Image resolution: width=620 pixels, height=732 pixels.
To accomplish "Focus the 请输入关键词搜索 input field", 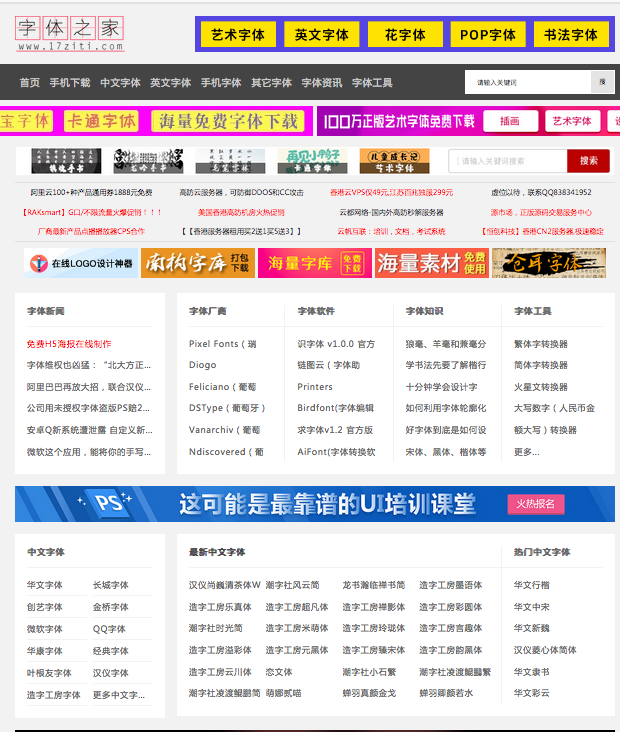I will tap(508, 161).
